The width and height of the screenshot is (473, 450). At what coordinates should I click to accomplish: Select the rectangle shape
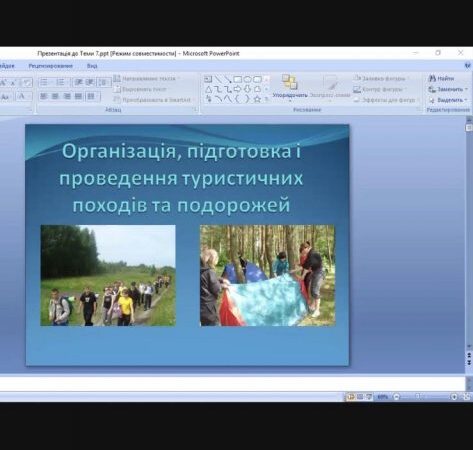238,79
